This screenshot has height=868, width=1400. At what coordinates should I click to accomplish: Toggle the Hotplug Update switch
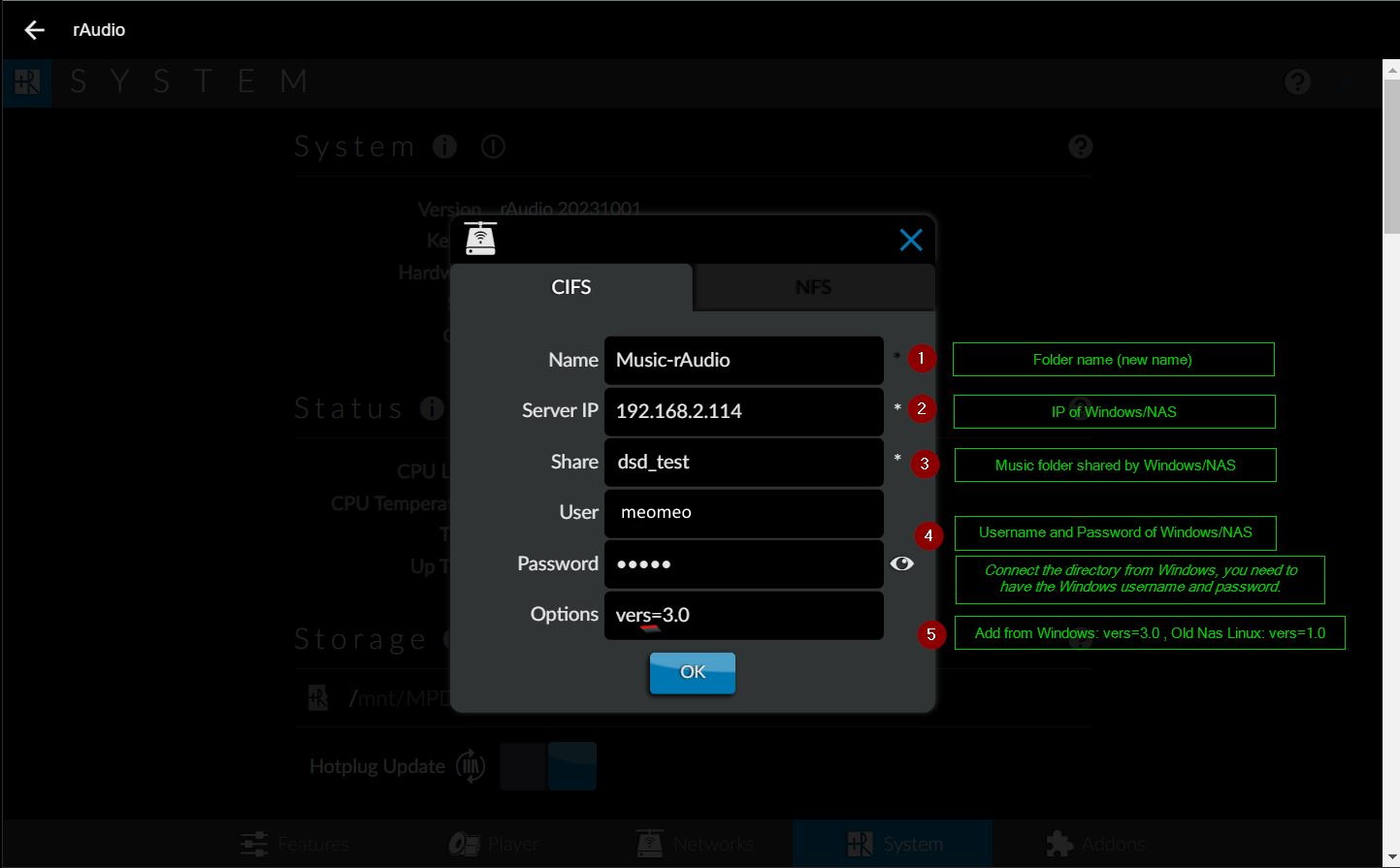(x=548, y=766)
